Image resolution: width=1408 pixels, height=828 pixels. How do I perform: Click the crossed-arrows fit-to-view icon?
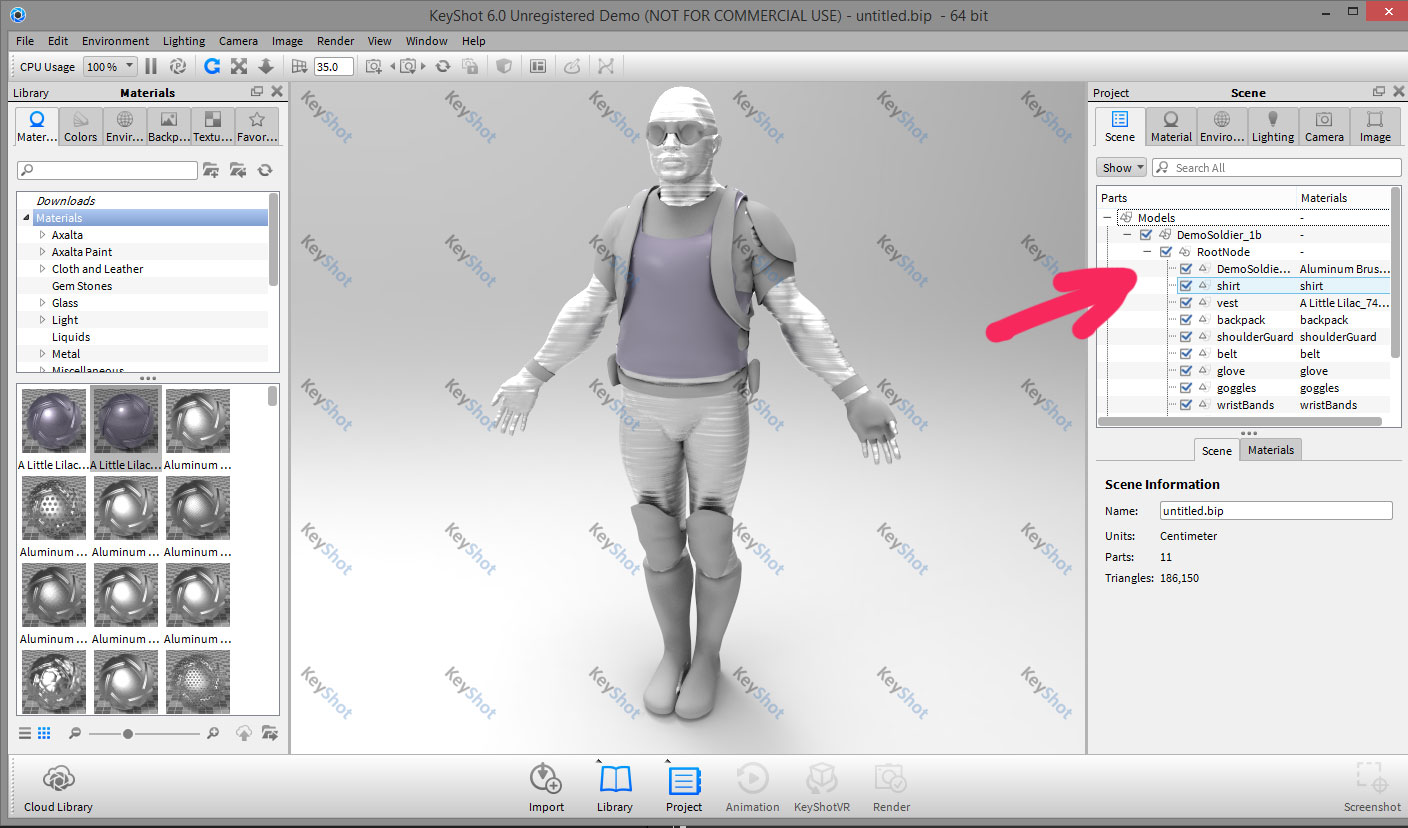point(239,66)
